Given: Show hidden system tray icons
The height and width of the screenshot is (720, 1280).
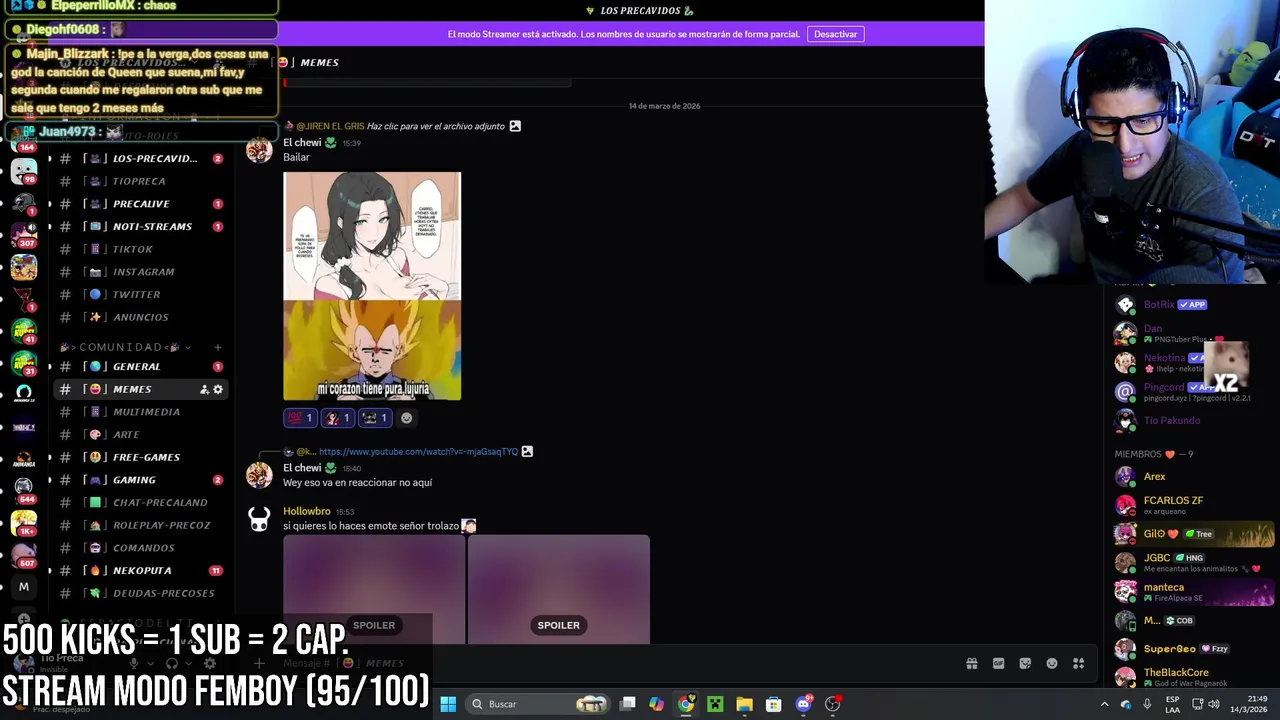Looking at the screenshot, I should pyautogui.click(x=1104, y=704).
